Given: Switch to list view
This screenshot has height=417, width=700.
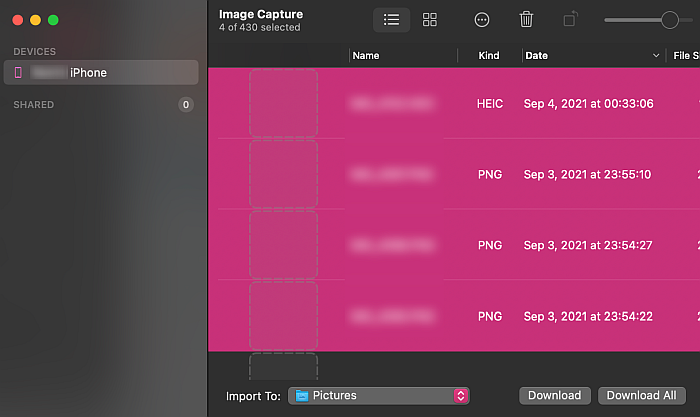Looking at the screenshot, I should click(x=391, y=20).
